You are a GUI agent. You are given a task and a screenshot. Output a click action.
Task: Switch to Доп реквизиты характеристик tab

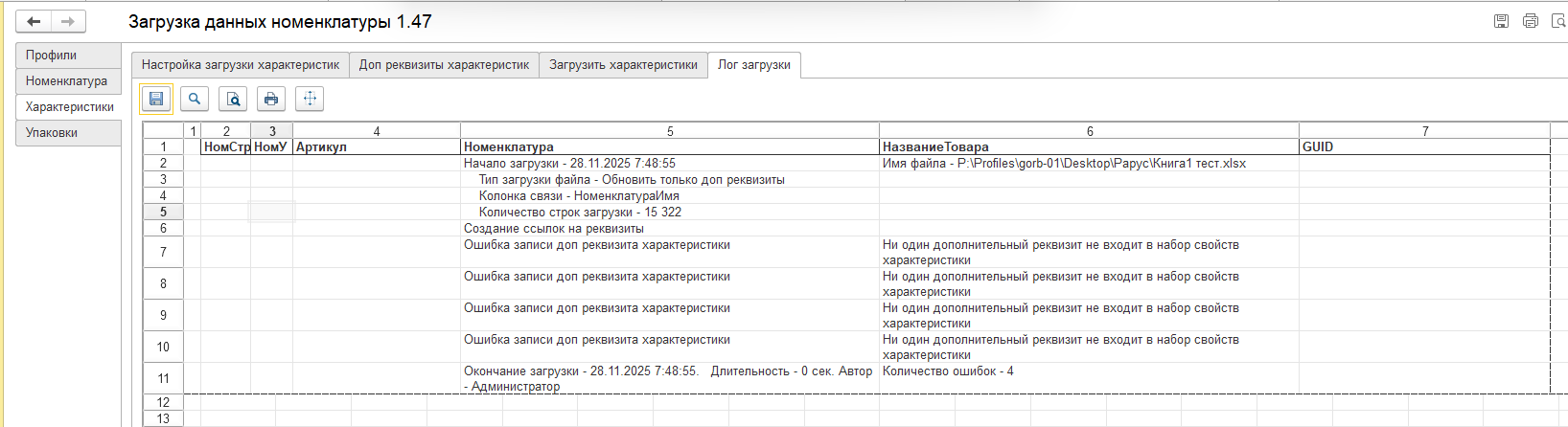coord(444,65)
